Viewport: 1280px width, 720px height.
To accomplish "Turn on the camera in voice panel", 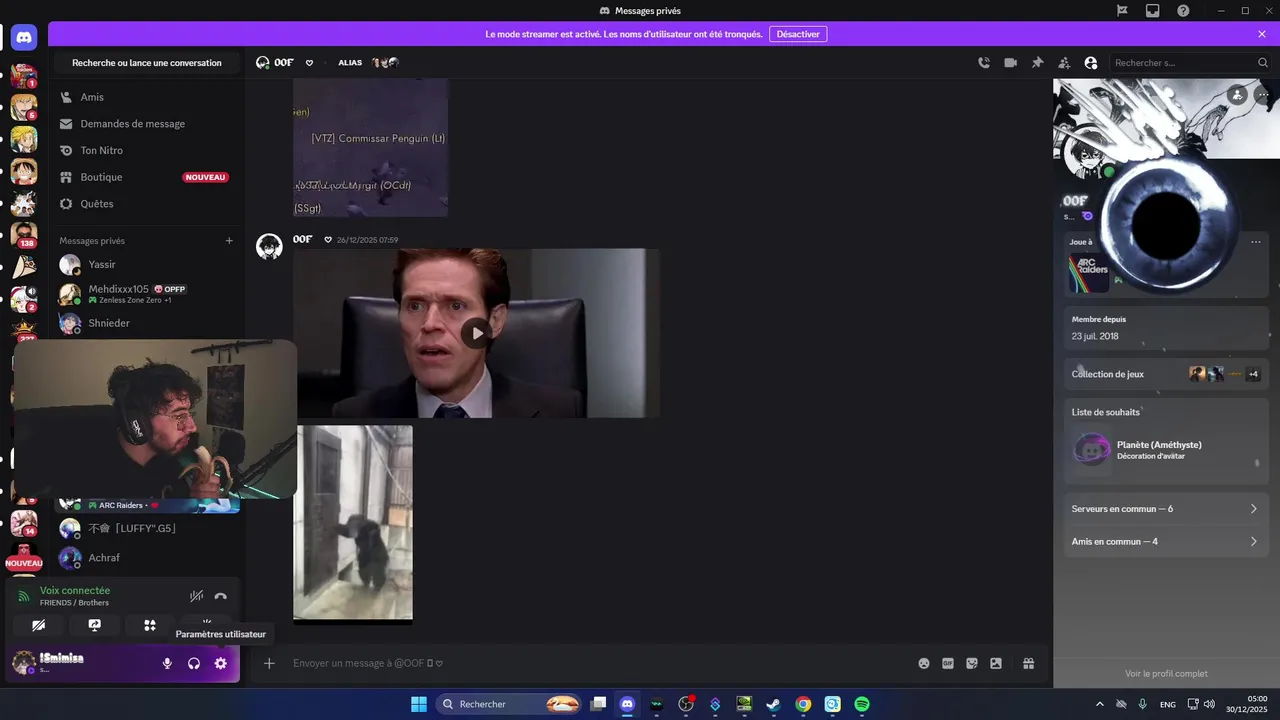I will (x=38, y=625).
